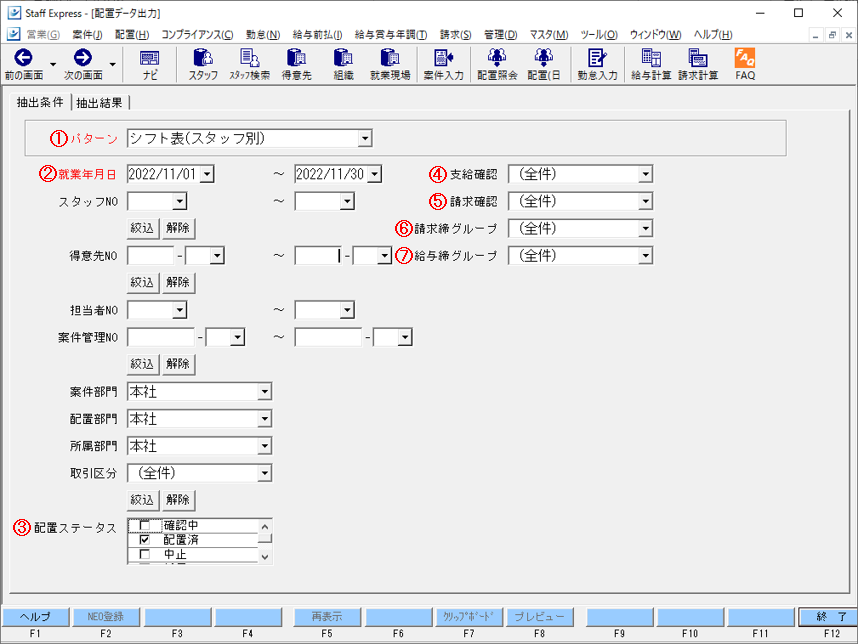Click the F1 ヘルプ function button
Viewport: 858px width, 644px height.
point(36,617)
